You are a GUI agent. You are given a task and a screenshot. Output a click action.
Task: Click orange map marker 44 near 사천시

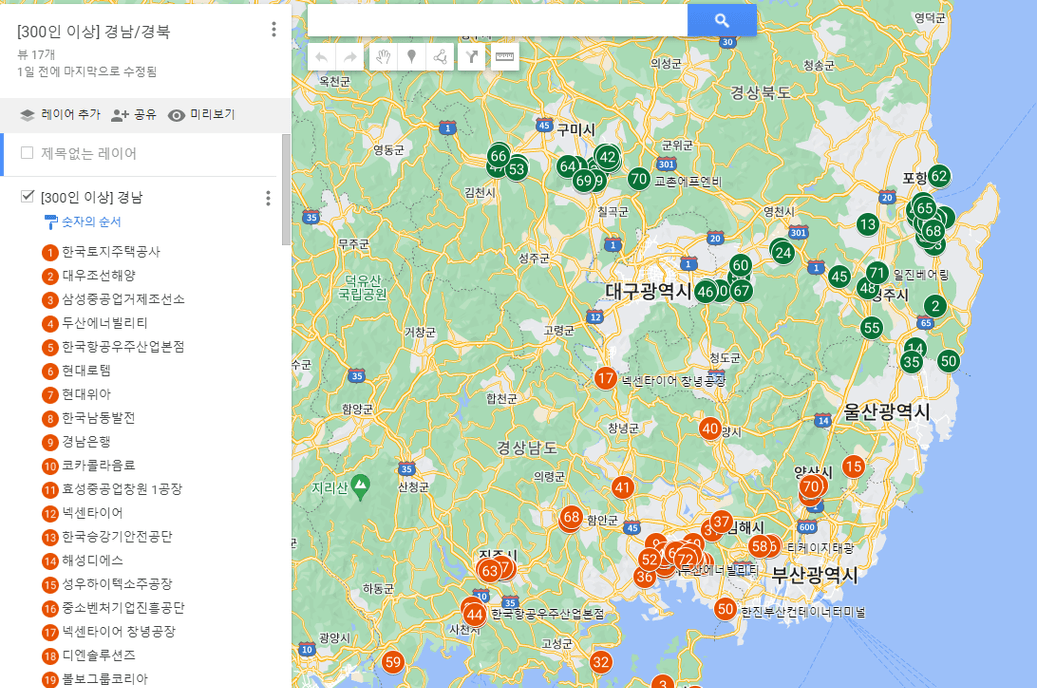474,615
